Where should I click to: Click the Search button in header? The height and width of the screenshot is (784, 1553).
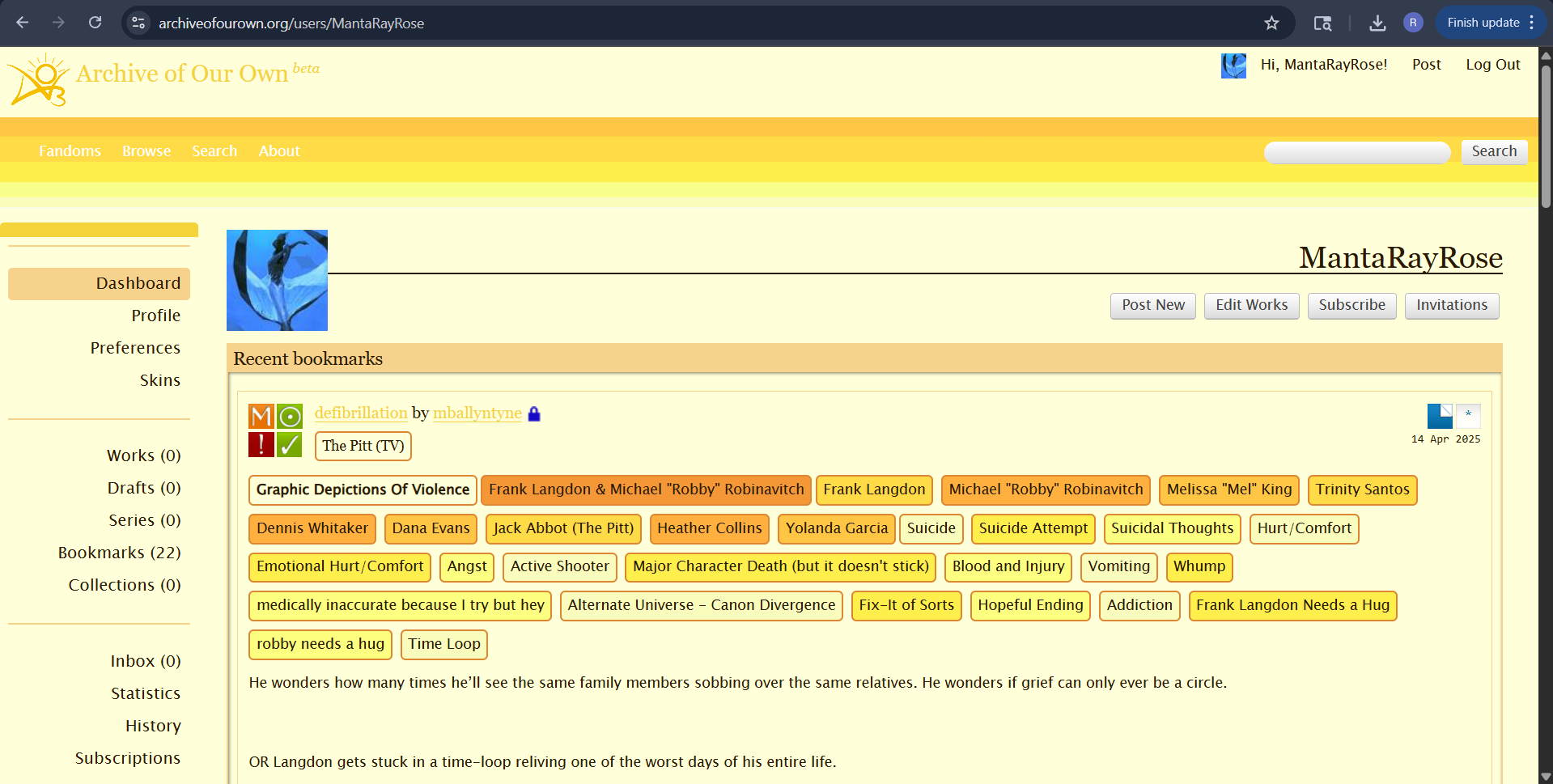click(1494, 151)
